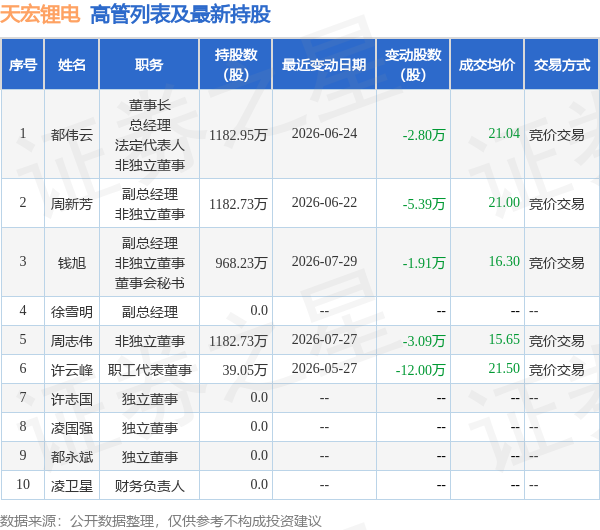600x530 pixels.
Task: Click 独立董事 in 凌国强's row
Action: (150, 428)
